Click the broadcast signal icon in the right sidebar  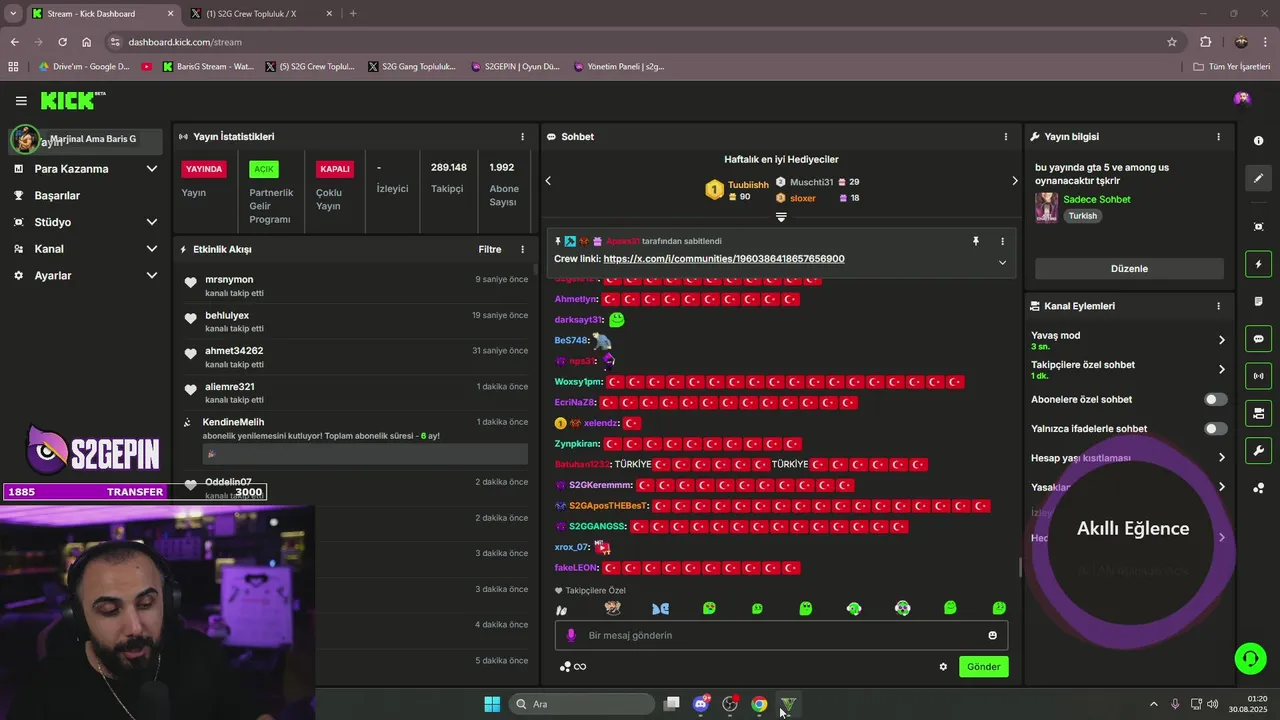(1258, 376)
